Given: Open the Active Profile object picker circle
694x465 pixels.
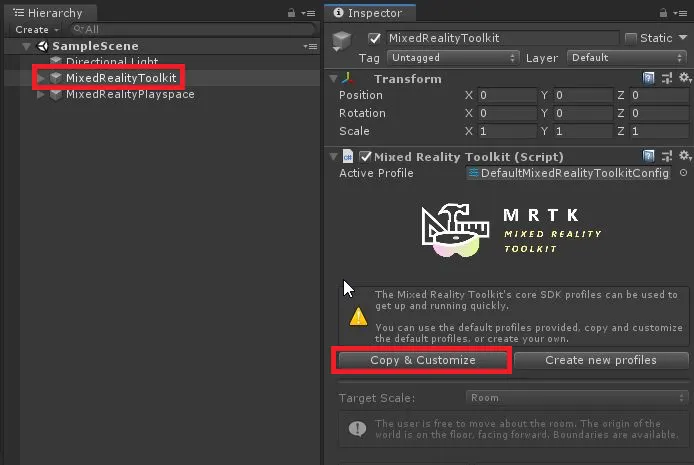Looking at the screenshot, I should coord(683,173).
